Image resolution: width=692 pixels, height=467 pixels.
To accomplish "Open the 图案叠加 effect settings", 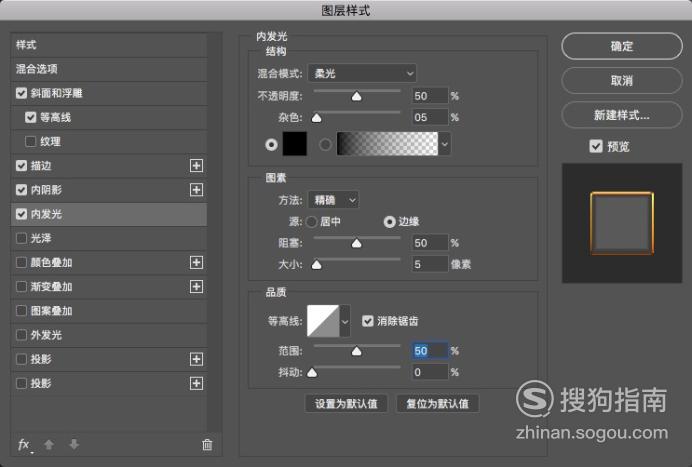I will click(51, 311).
